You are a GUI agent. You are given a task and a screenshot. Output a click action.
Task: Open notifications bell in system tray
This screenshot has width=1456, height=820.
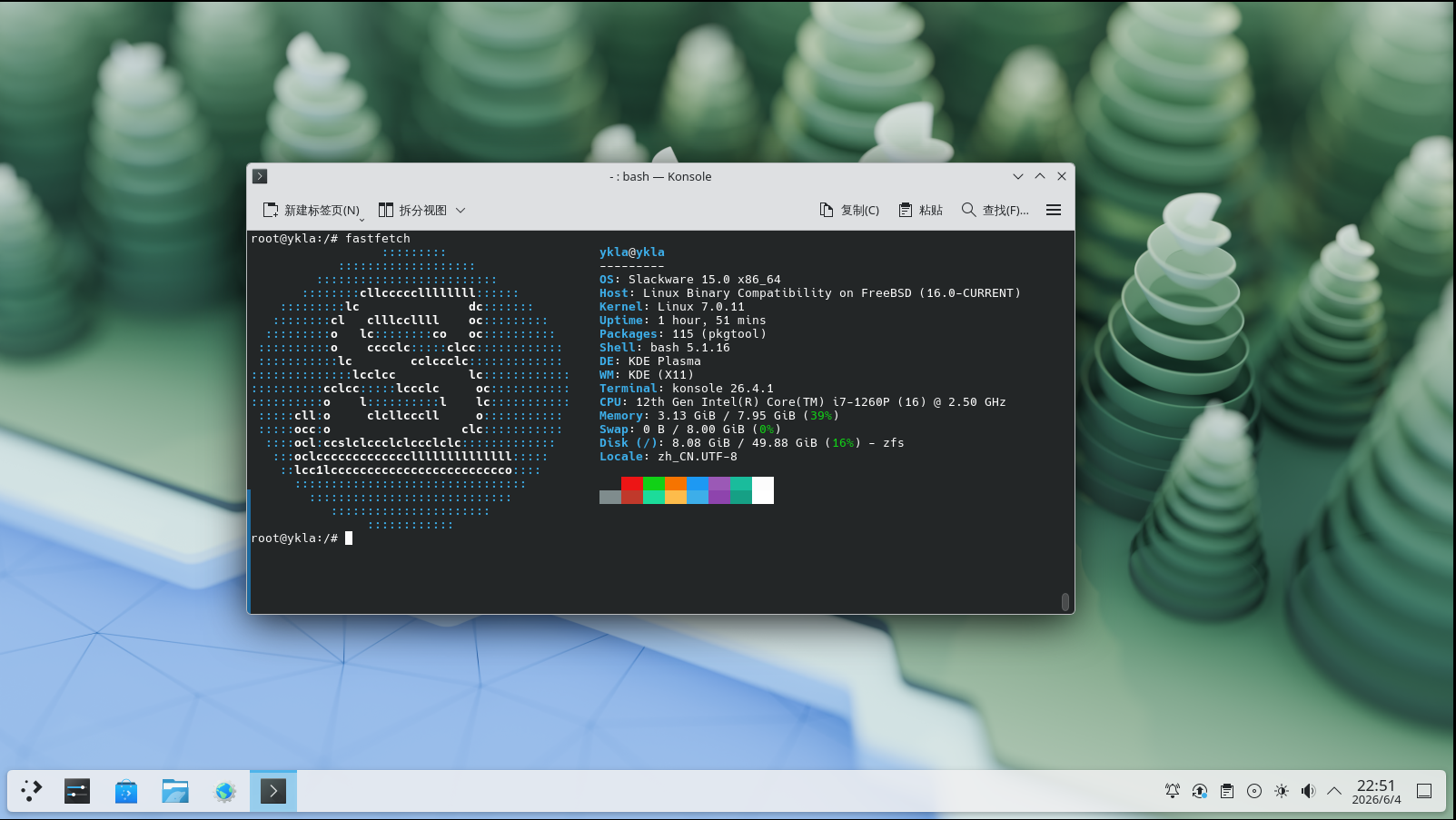(x=1173, y=791)
